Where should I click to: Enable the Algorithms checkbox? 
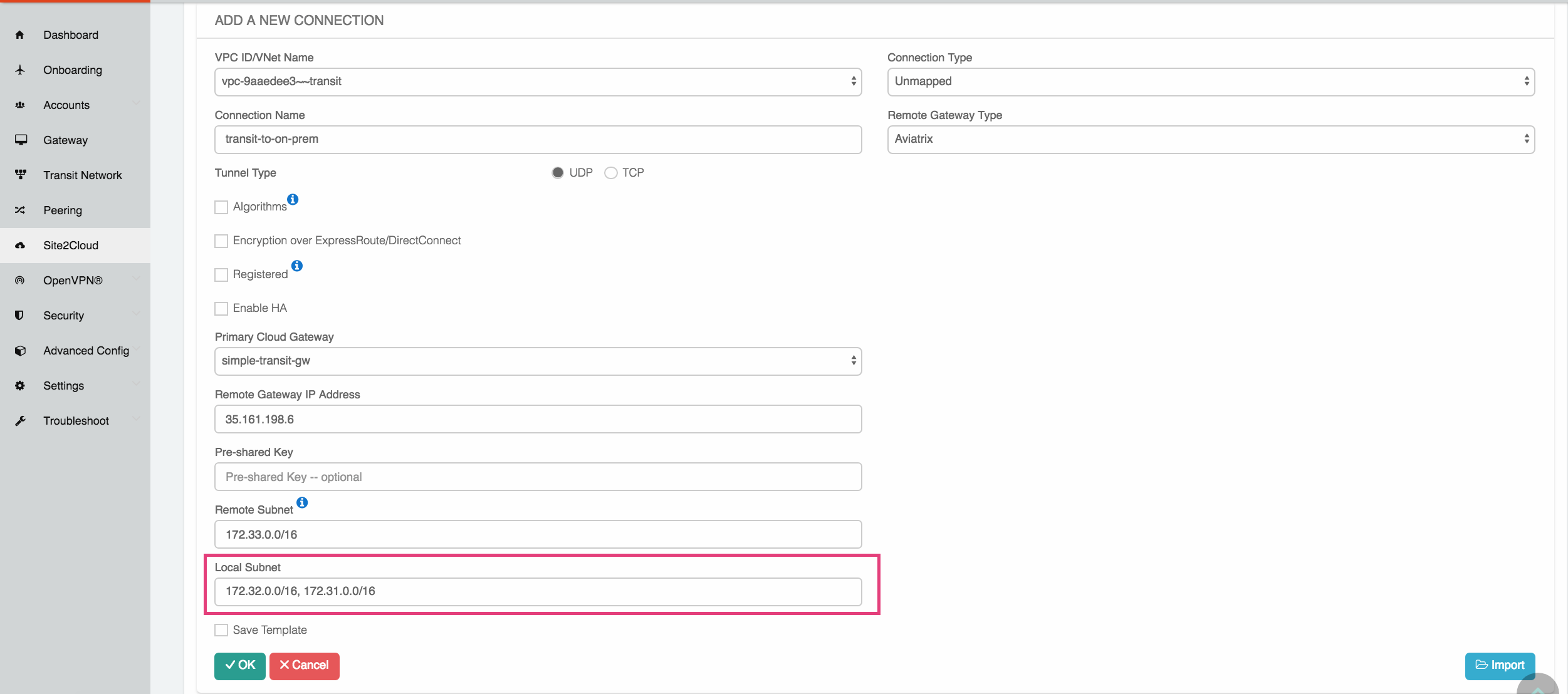pos(221,207)
